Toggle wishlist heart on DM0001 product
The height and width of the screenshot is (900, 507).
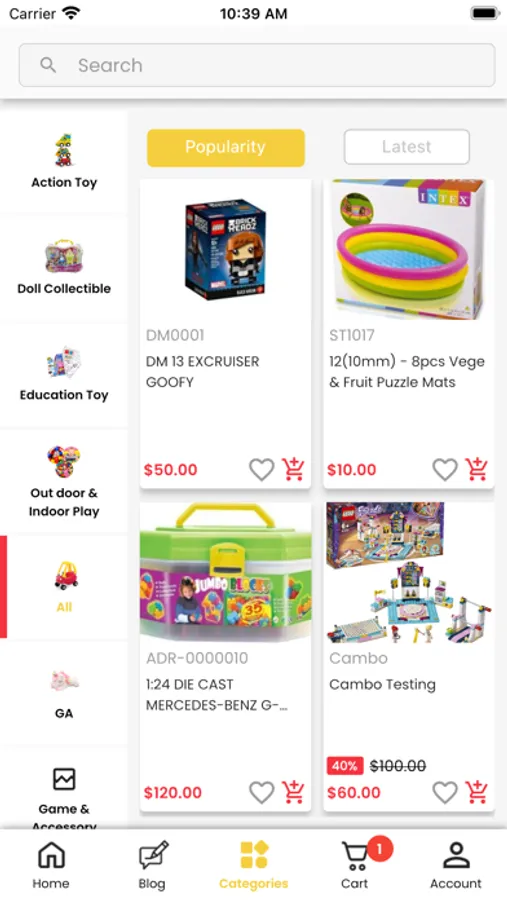point(261,470)
